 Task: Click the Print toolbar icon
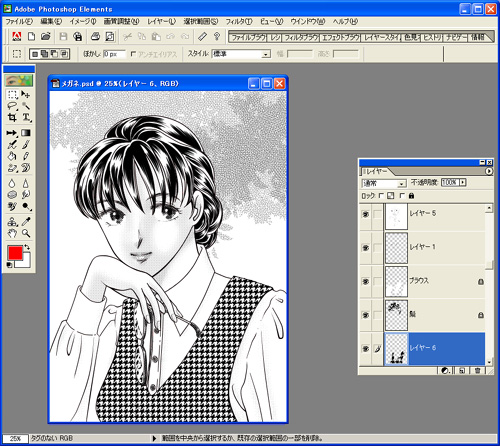95,36
